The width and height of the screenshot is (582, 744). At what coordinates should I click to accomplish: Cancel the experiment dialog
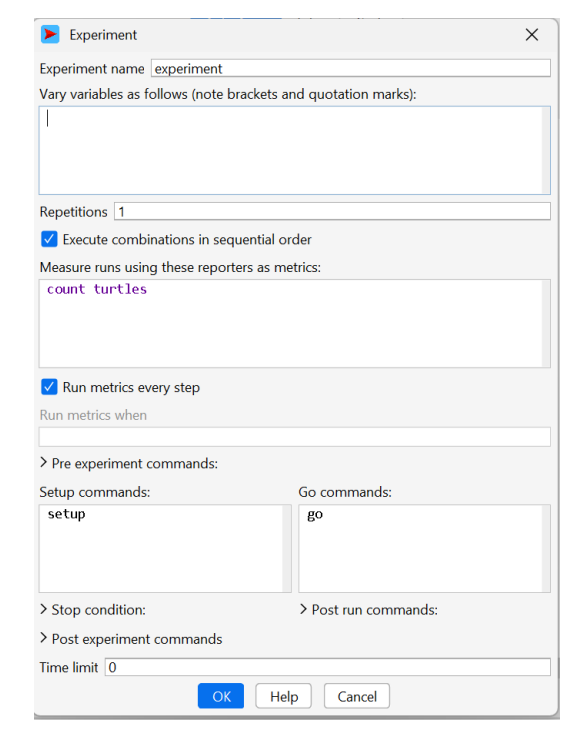pos(357,696)
